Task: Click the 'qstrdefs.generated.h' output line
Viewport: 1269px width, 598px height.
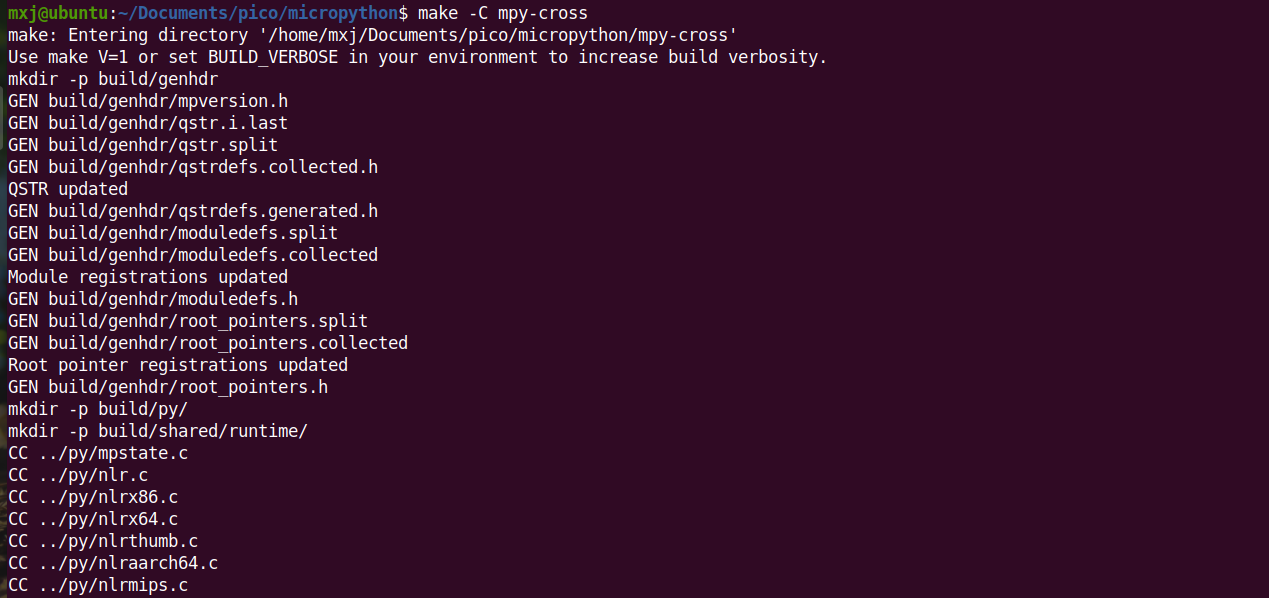Action: click(x=193, y=211)
